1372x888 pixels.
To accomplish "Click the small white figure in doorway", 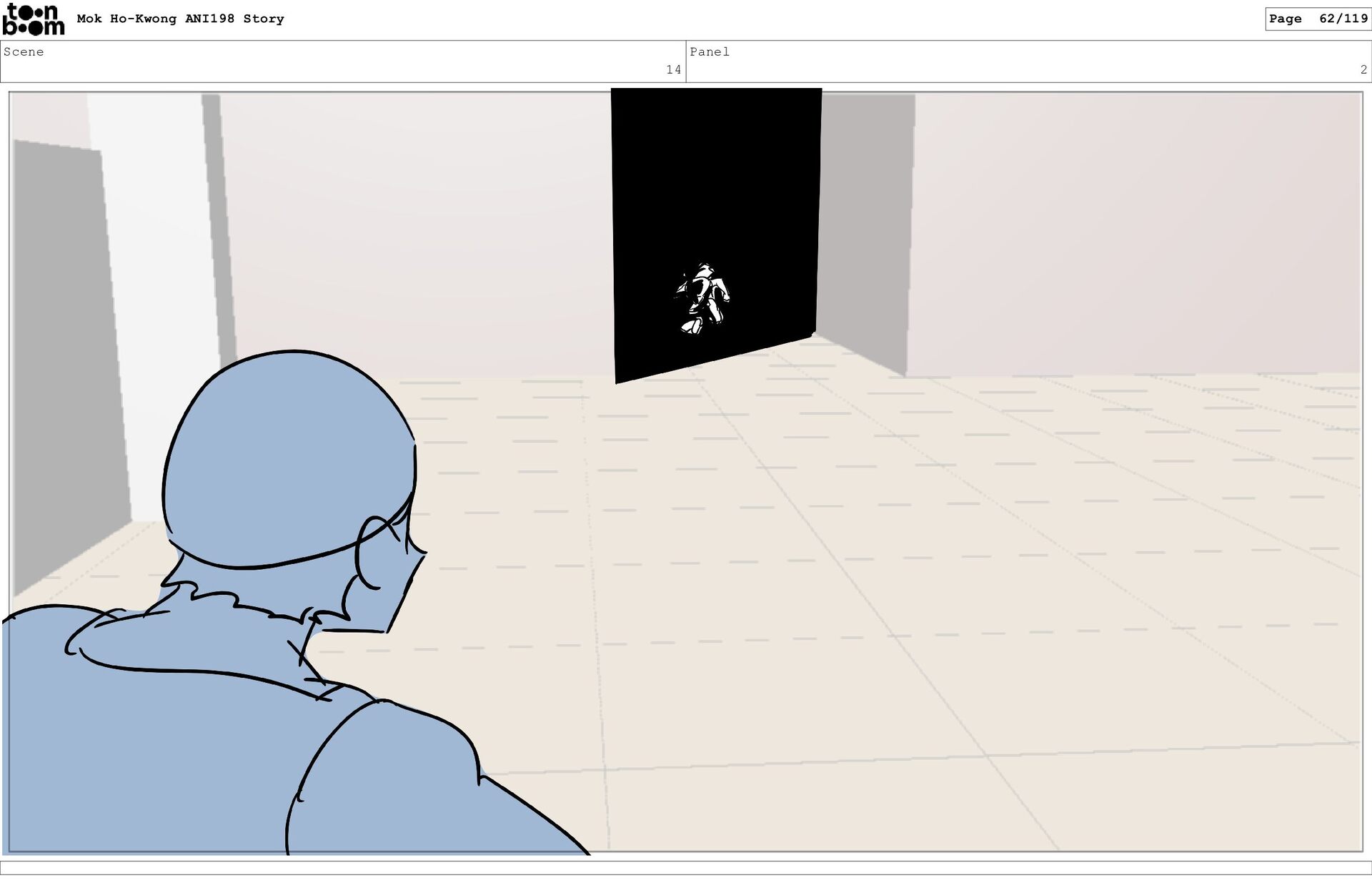I will tap(702, 298).
